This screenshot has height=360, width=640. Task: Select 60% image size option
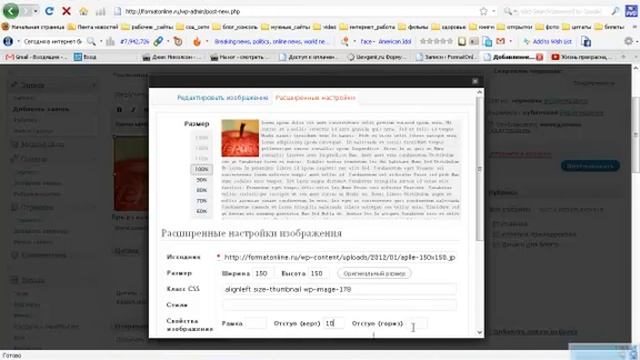pos(201,211)
